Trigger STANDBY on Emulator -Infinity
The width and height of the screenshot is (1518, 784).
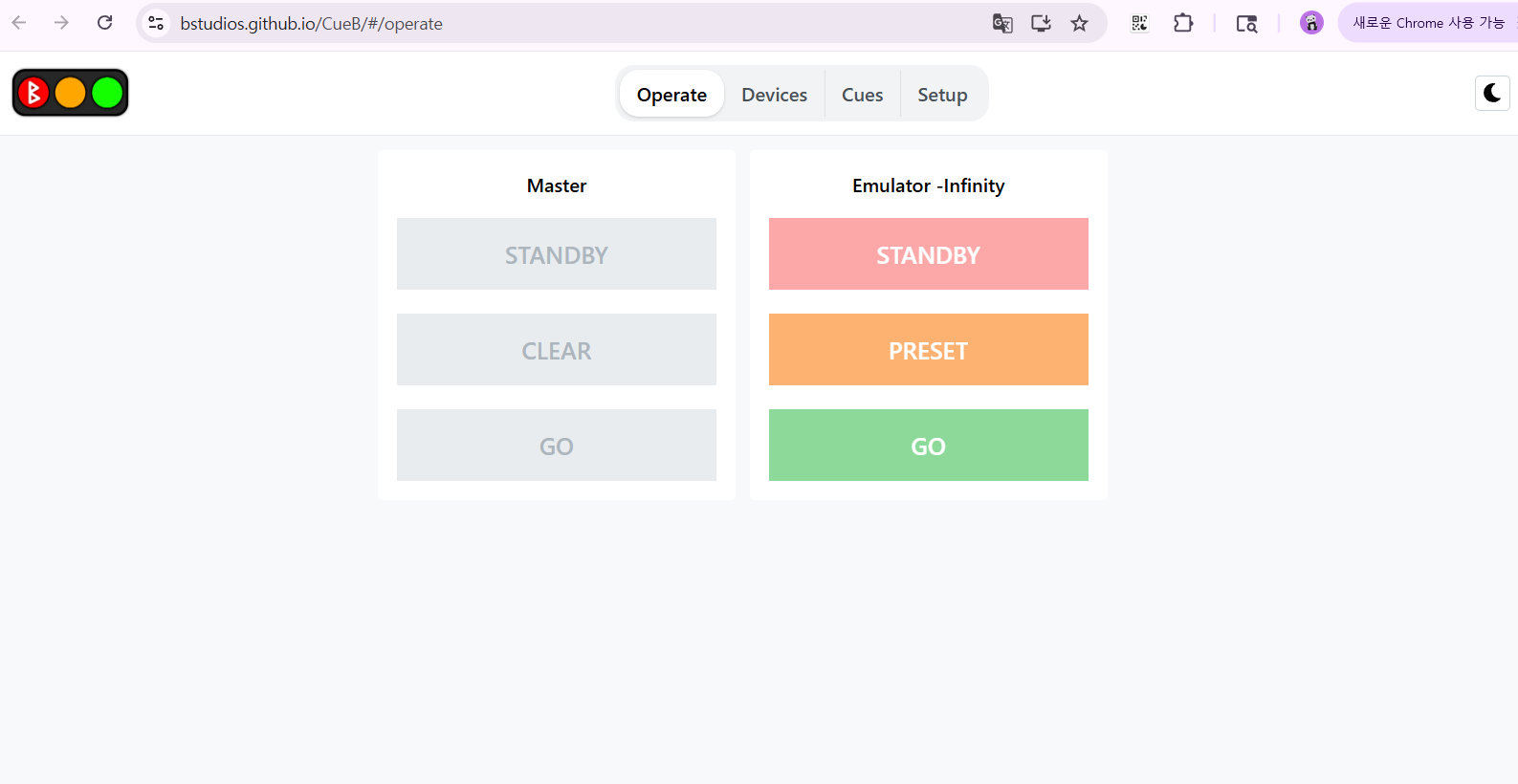pyautogui.click(x=929, y=254)
